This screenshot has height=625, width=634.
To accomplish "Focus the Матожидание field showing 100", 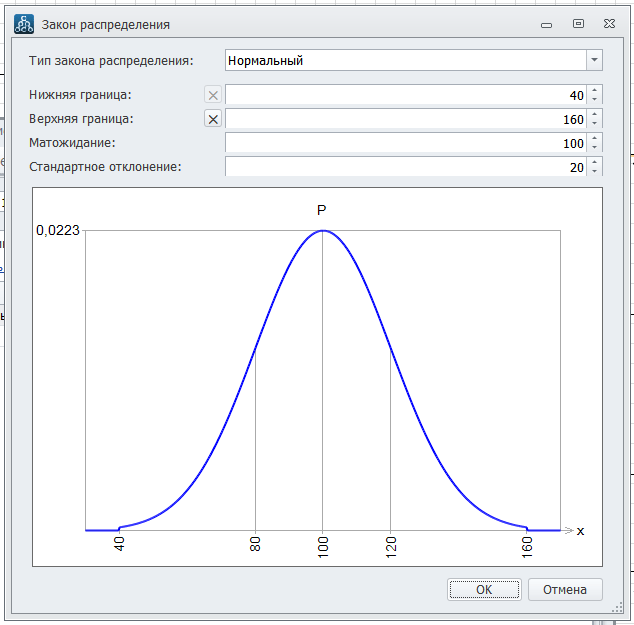I will (x=405, y=143).
